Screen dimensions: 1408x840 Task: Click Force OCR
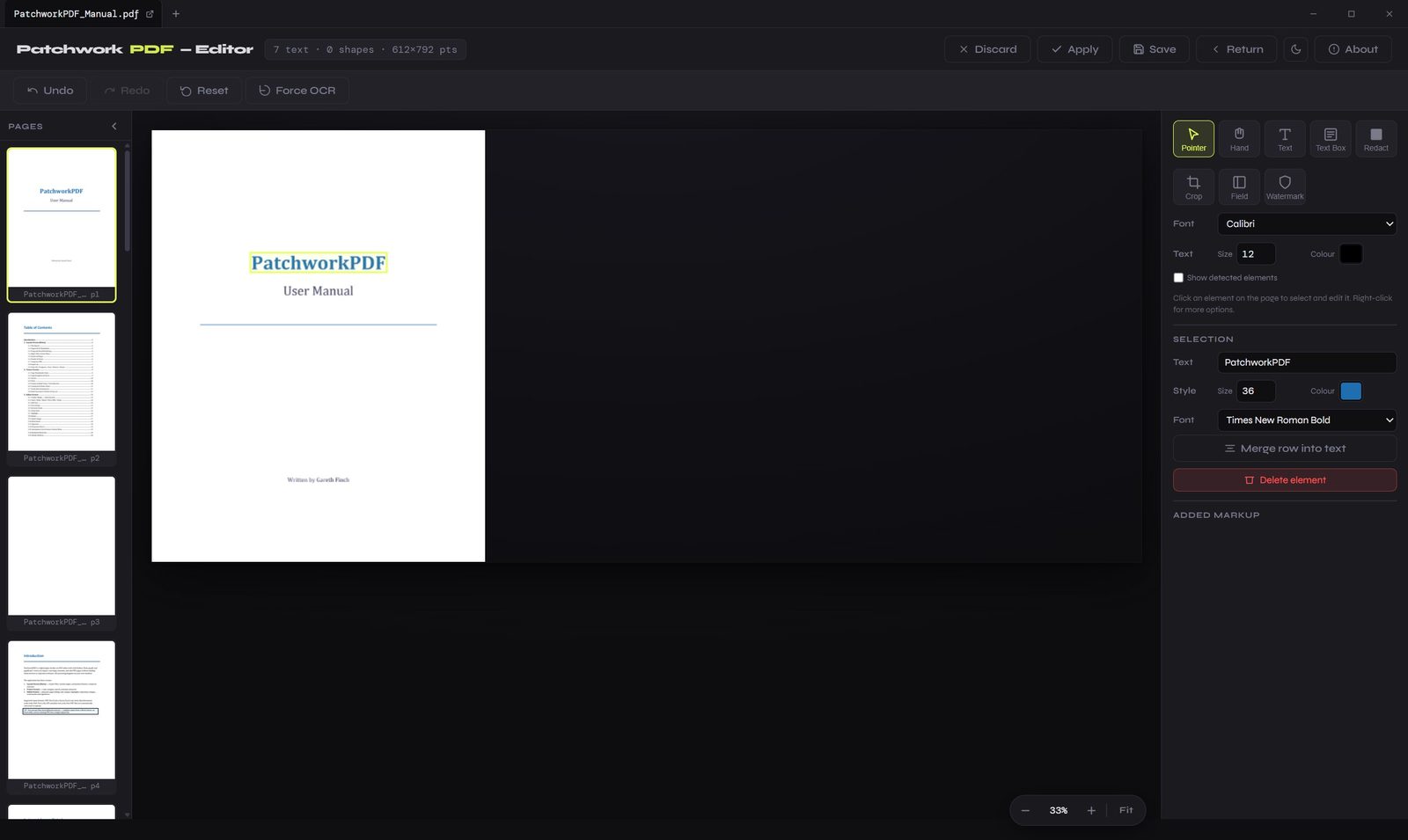coord(297,91)
